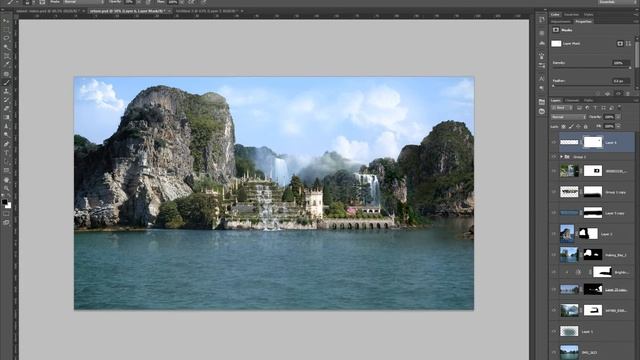The height and width of the screenshot is (360, 640).
Task: Toggle visibility of Layer 1
Action: coord(554,331)
